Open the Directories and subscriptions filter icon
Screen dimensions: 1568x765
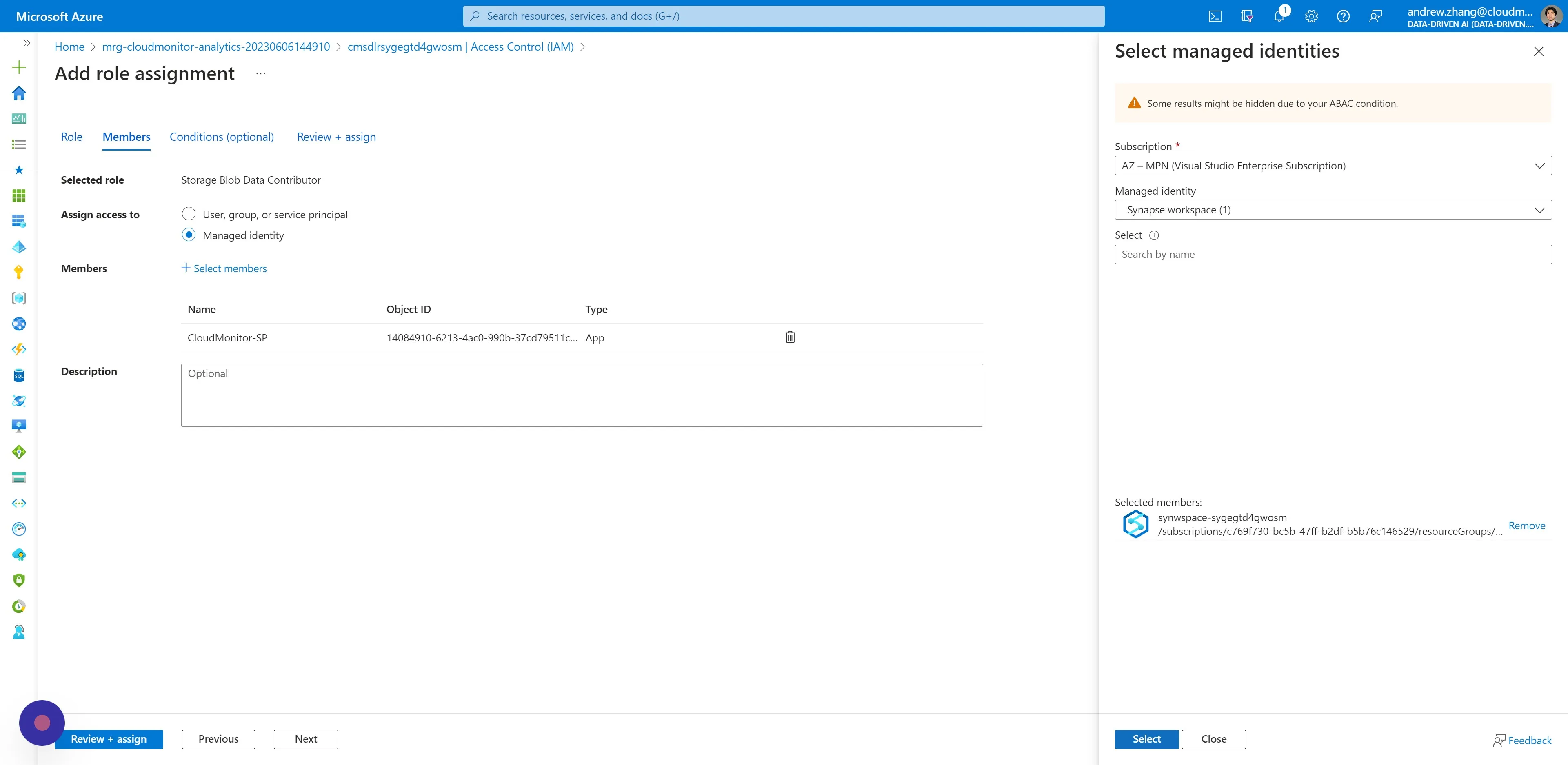point(1247,16)
